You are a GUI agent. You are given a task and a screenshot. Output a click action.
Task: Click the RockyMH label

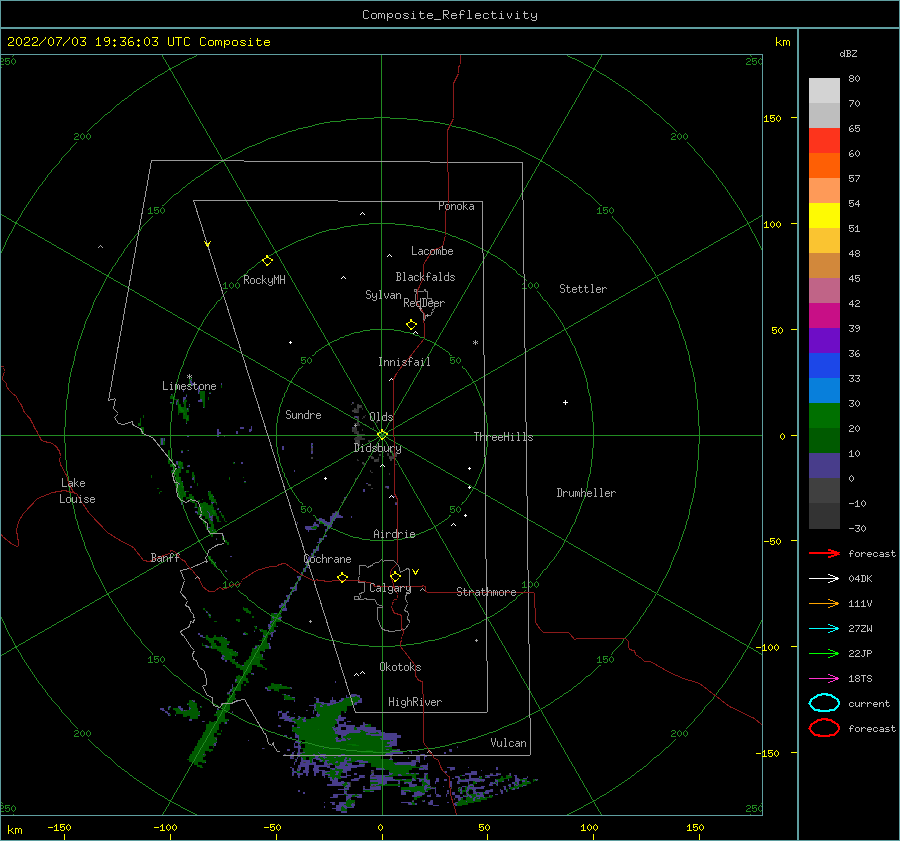coord(264,280)
